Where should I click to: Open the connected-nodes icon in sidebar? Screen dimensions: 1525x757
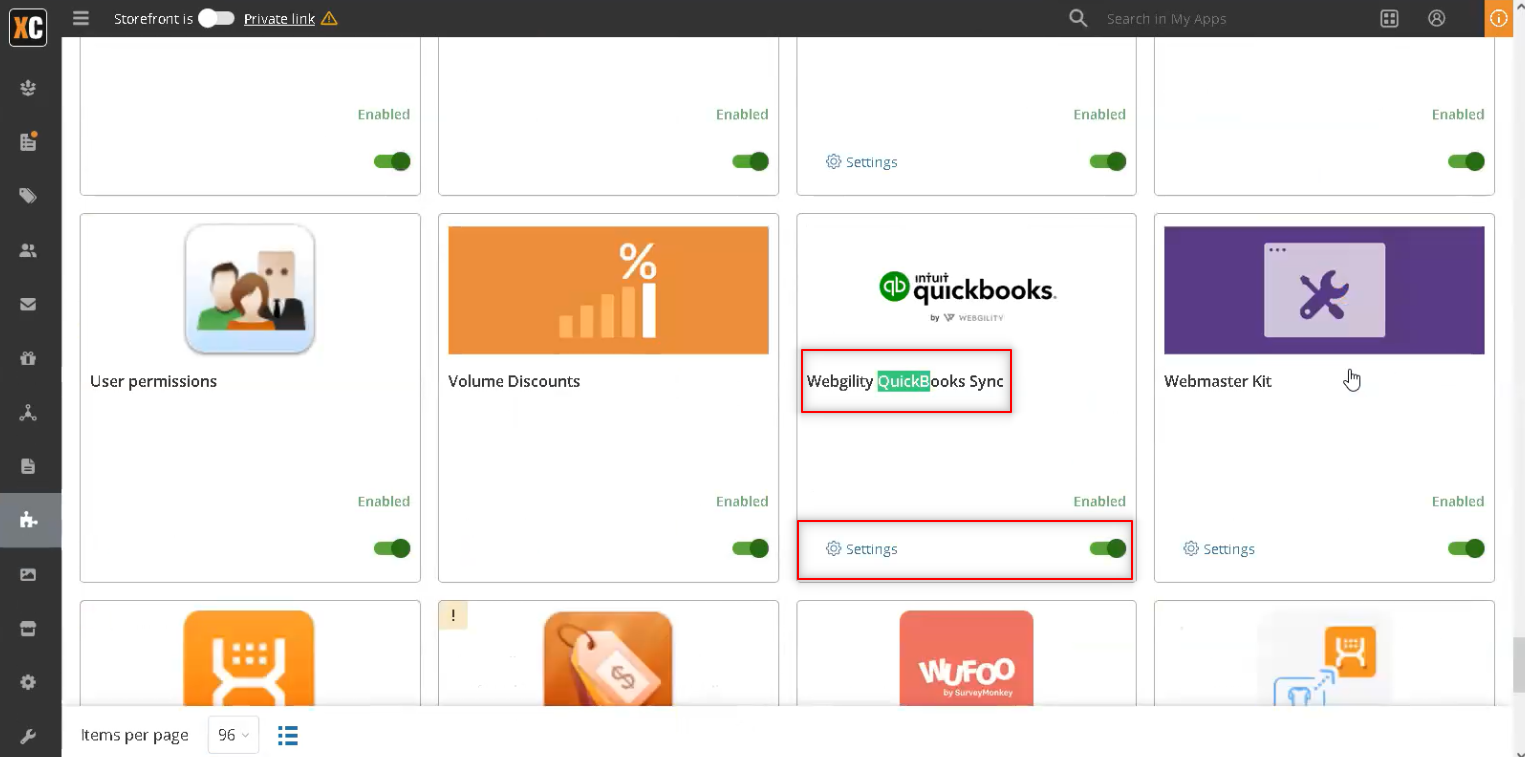pos(28,412)
